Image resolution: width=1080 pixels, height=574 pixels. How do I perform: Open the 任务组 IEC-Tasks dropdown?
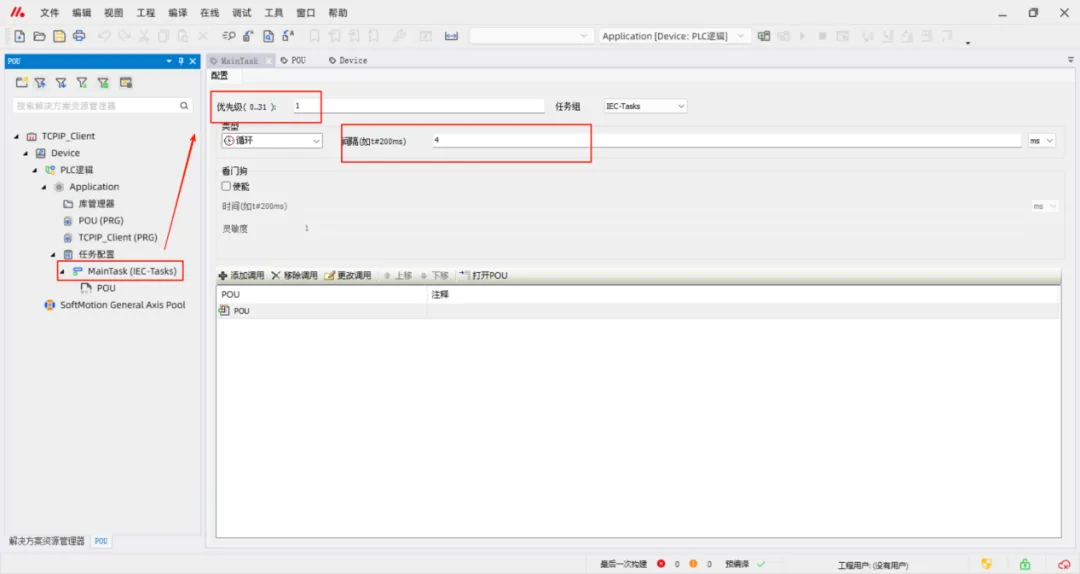pos(645,106)
